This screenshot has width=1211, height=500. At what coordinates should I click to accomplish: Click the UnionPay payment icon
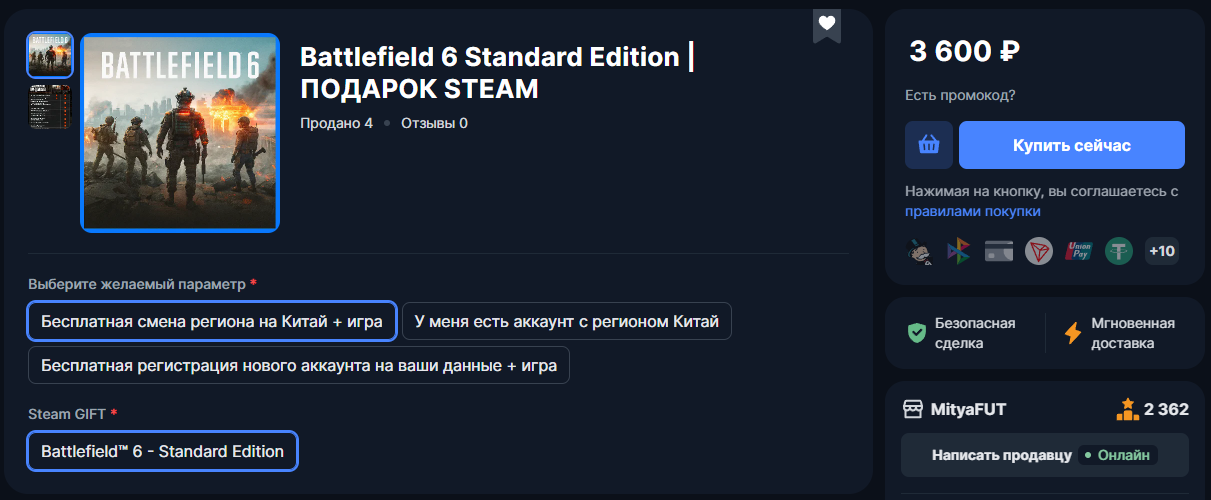point(1078,251)
